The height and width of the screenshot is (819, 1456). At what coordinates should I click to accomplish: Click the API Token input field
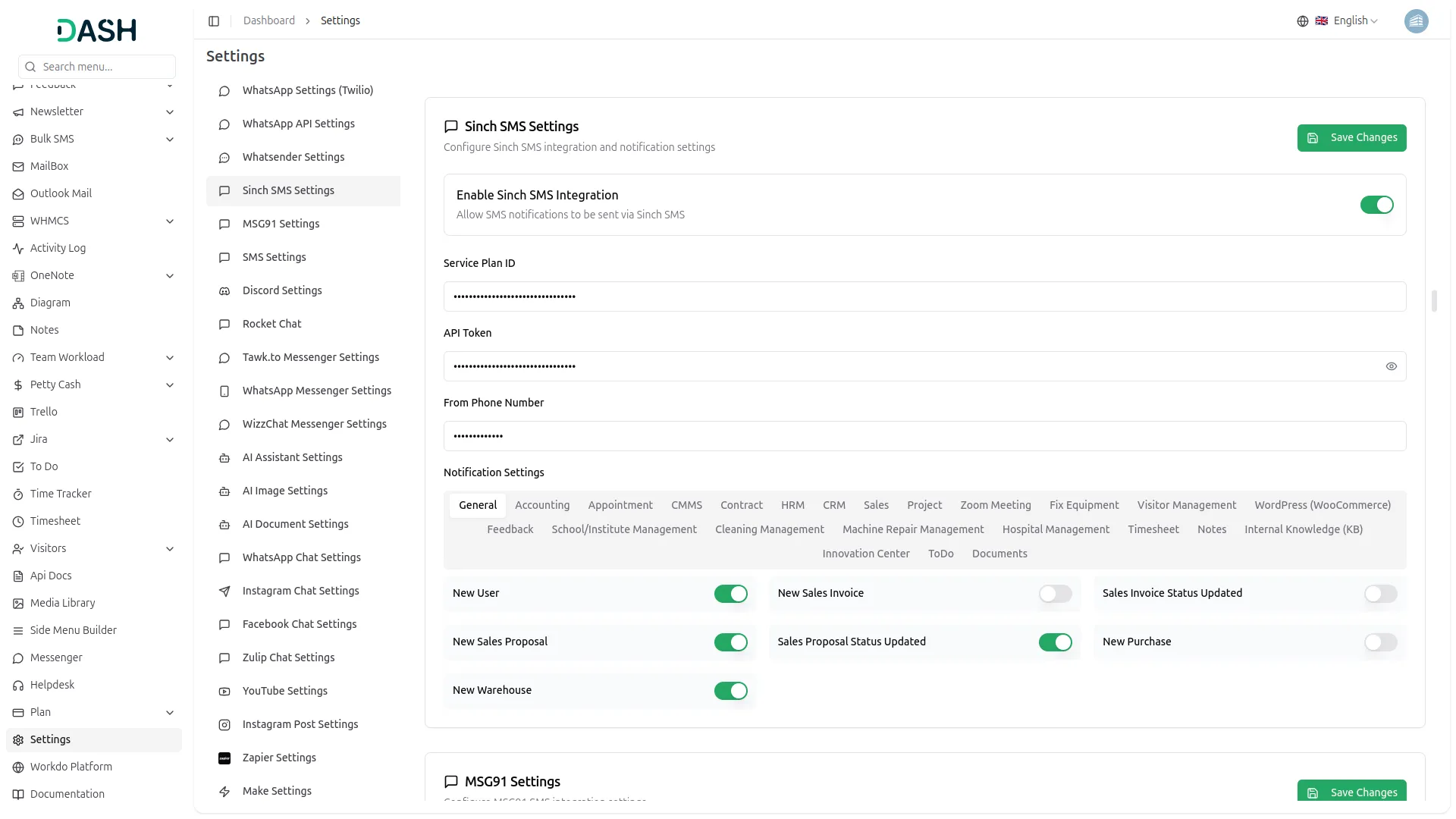point(924,366)
